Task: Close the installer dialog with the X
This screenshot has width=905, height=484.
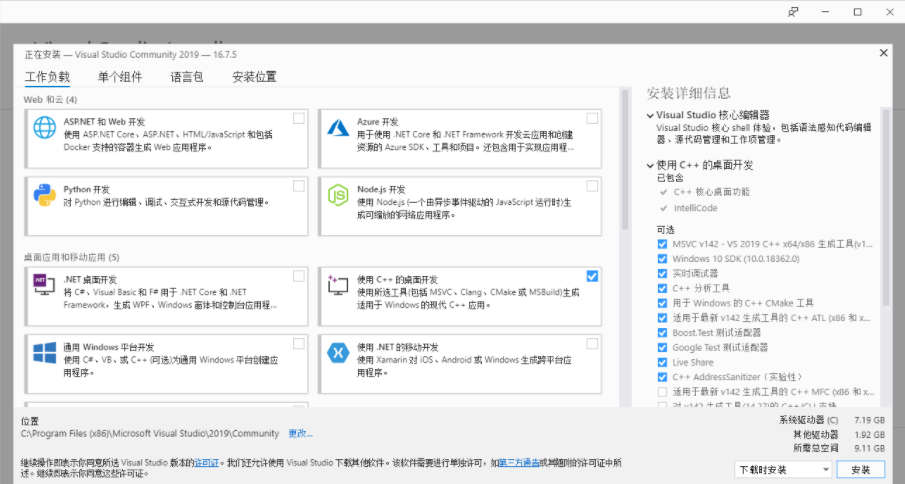Action: [883, 53]
